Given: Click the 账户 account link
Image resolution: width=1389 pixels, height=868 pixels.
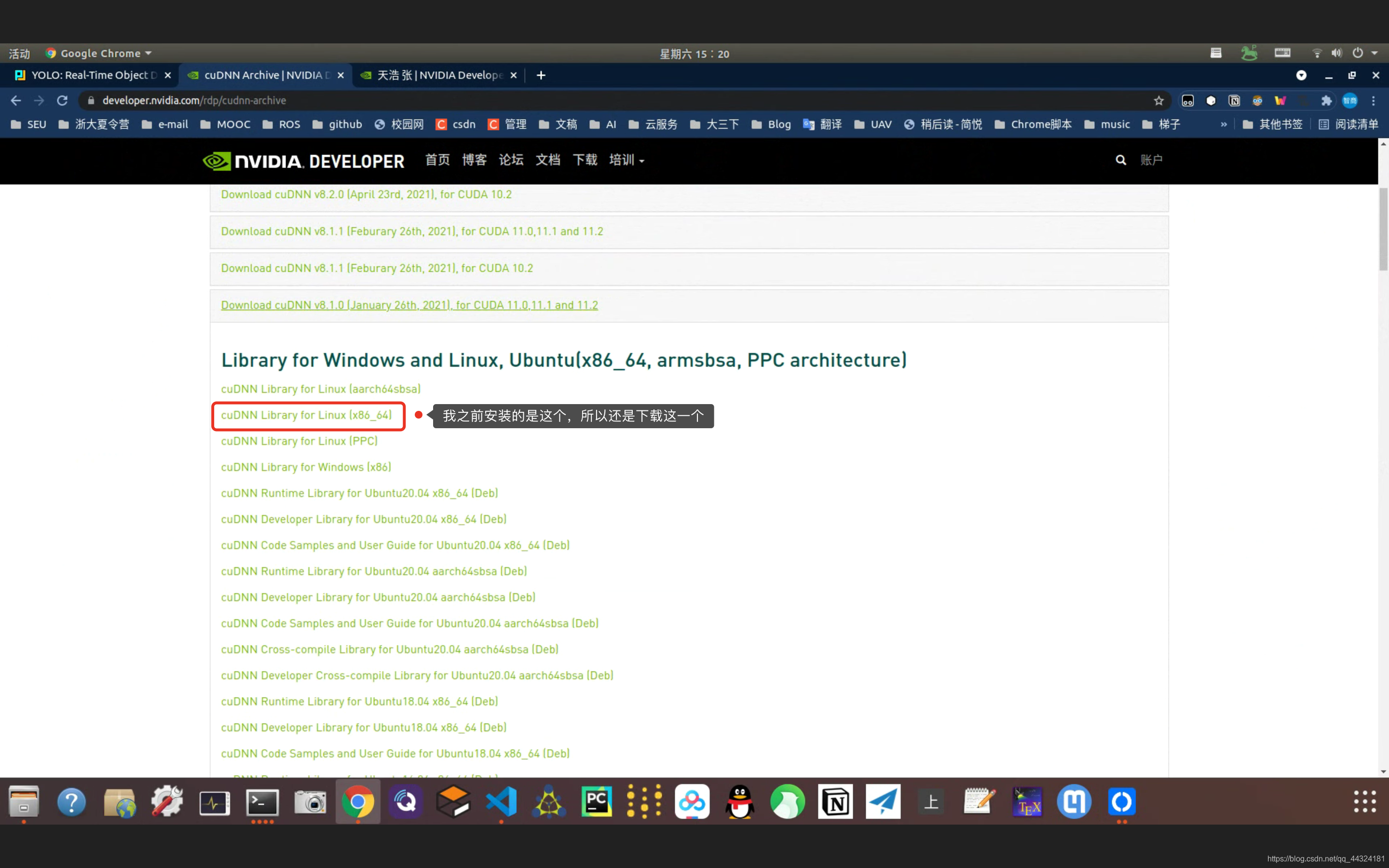Looking at the screenshot, I should point(1151,160).
